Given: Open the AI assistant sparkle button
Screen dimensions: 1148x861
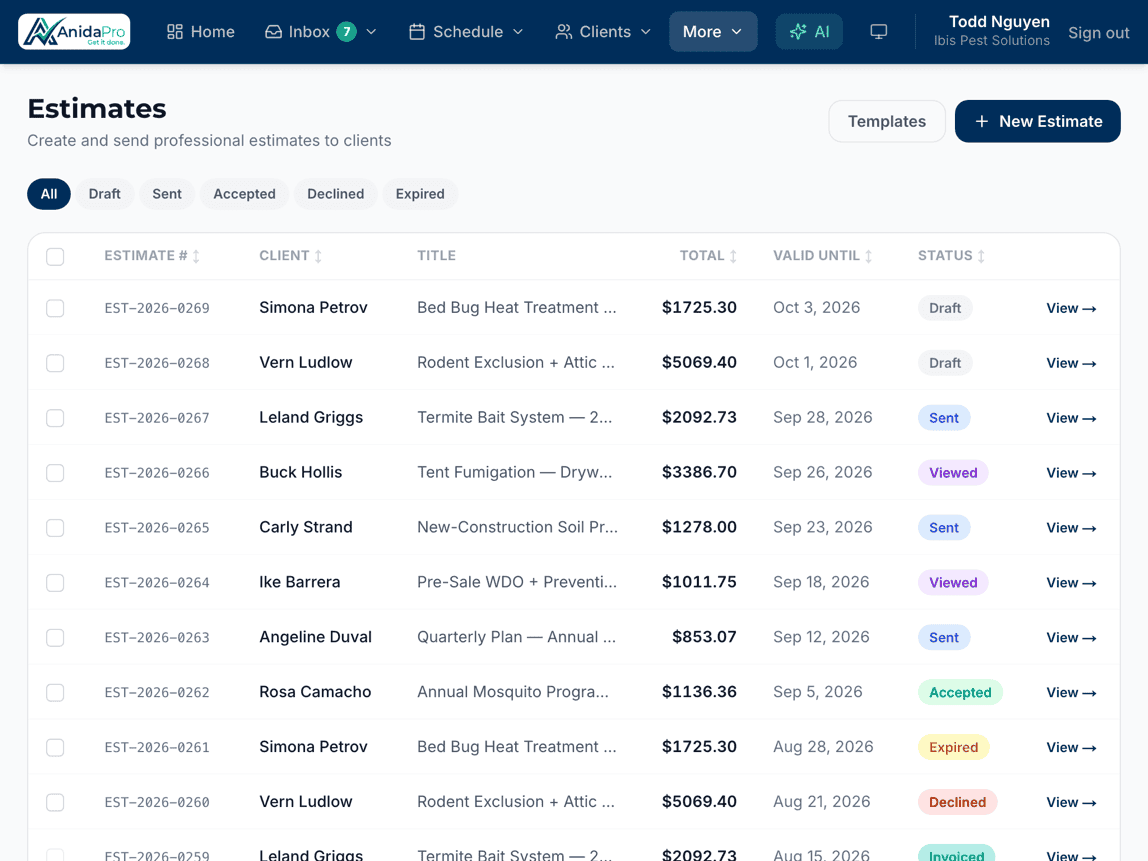Looking at the screenshot, I should coord(809,31).
